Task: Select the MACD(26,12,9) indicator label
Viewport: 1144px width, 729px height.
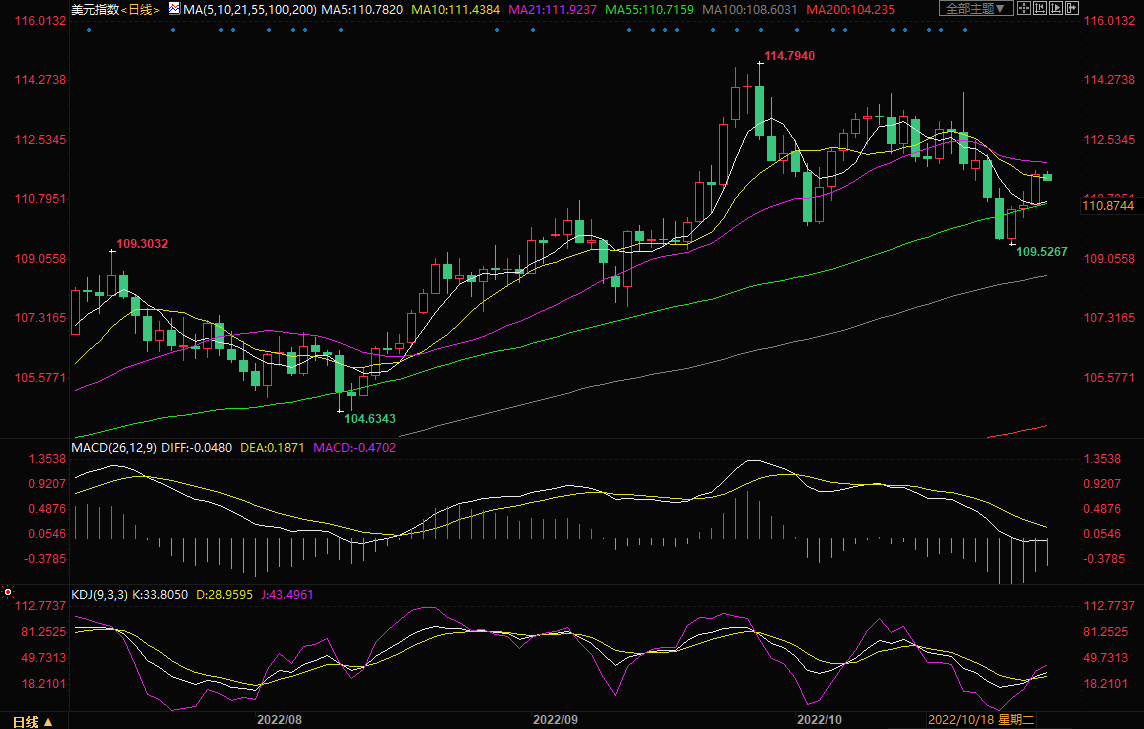Action: [x=113, y=447]
